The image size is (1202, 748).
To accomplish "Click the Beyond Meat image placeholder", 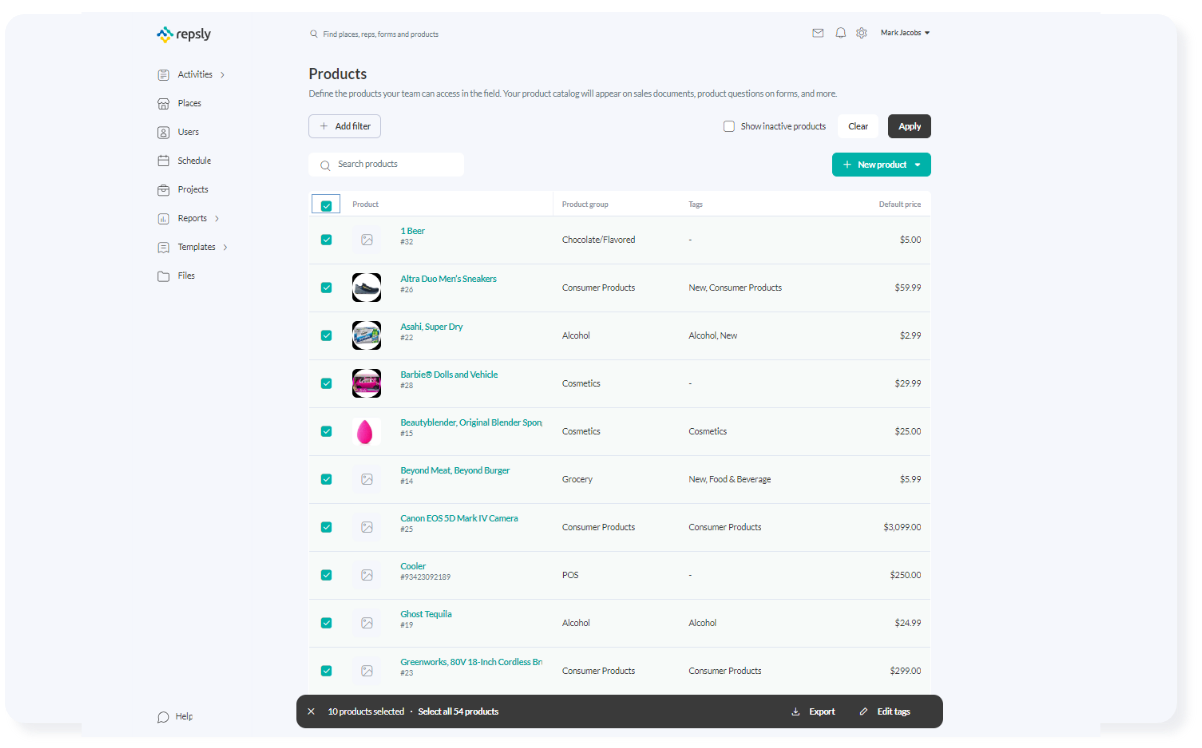I will (367, 479).
